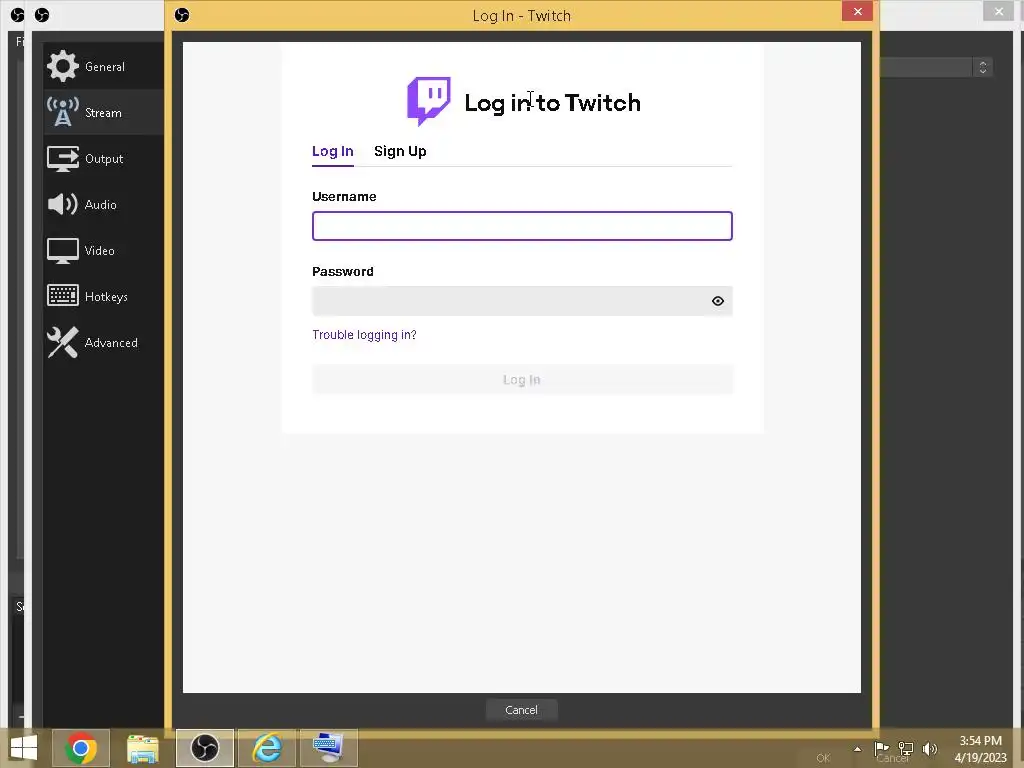Open Audio settings in OBS sidebar

(103, 204)
